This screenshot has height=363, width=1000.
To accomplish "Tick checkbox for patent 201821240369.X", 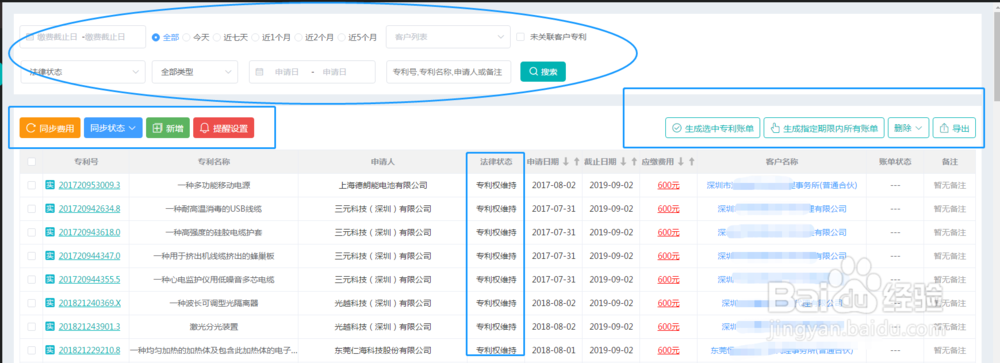I will pyautogui.click(x=31, y=303).
